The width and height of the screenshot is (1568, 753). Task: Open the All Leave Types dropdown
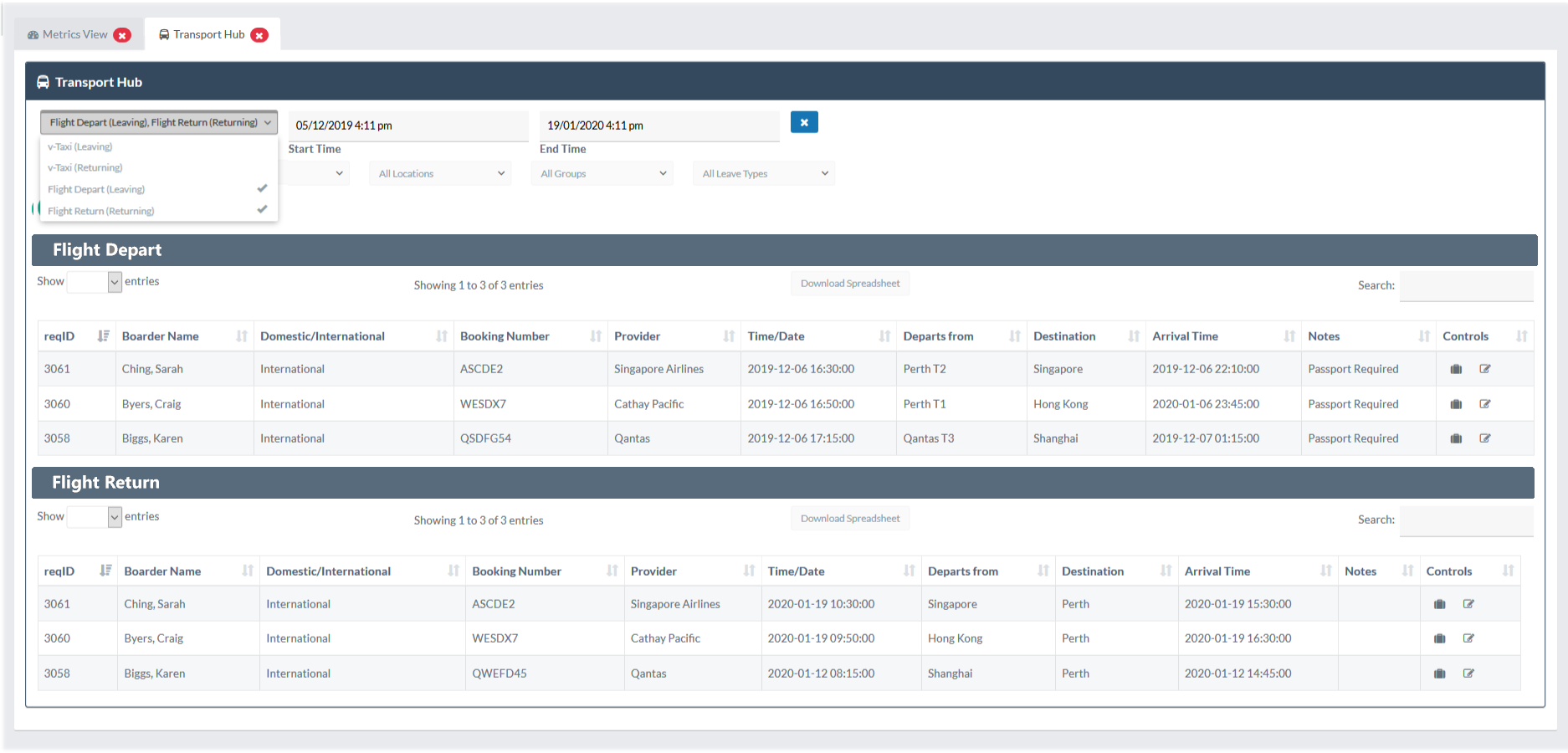click(x=764, y=174)
